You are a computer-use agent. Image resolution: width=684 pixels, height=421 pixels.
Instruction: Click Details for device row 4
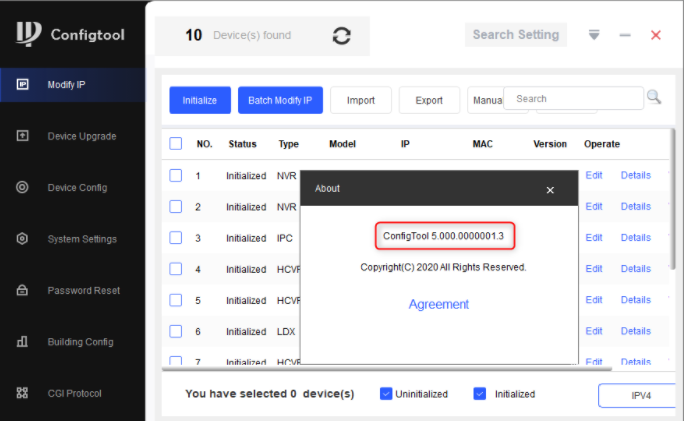[x=636, y=269]
